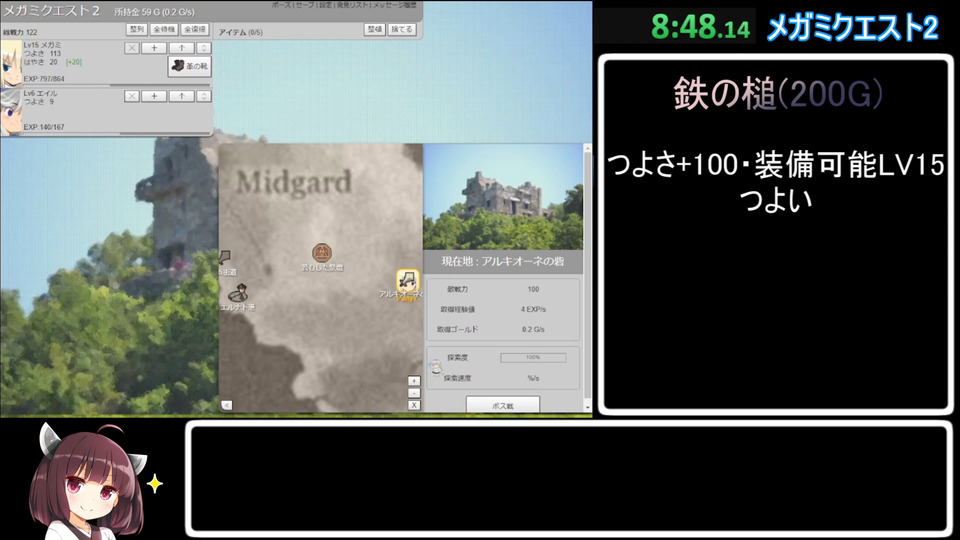Open the セーブ (Save) menu
Image resolution: width=960 pixels, height=540 pixels.
(x=305, y=5)
